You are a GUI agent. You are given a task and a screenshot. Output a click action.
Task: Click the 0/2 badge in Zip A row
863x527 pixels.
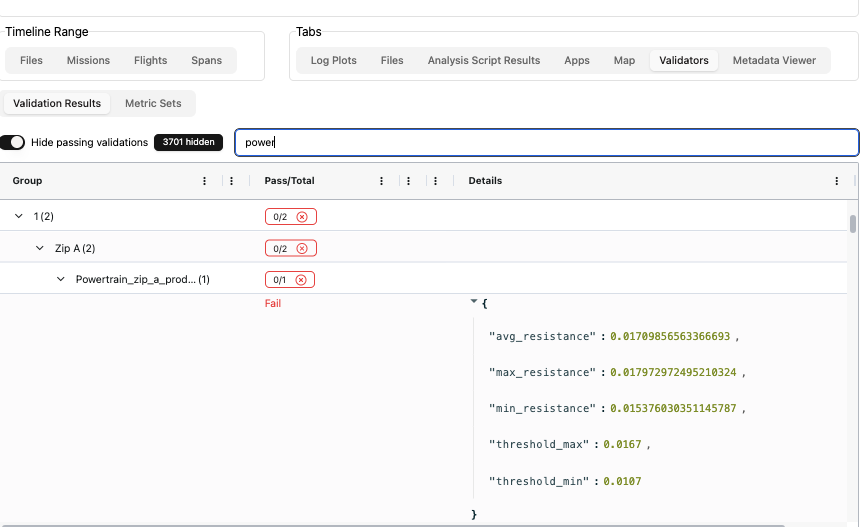[x=291, y=249]
